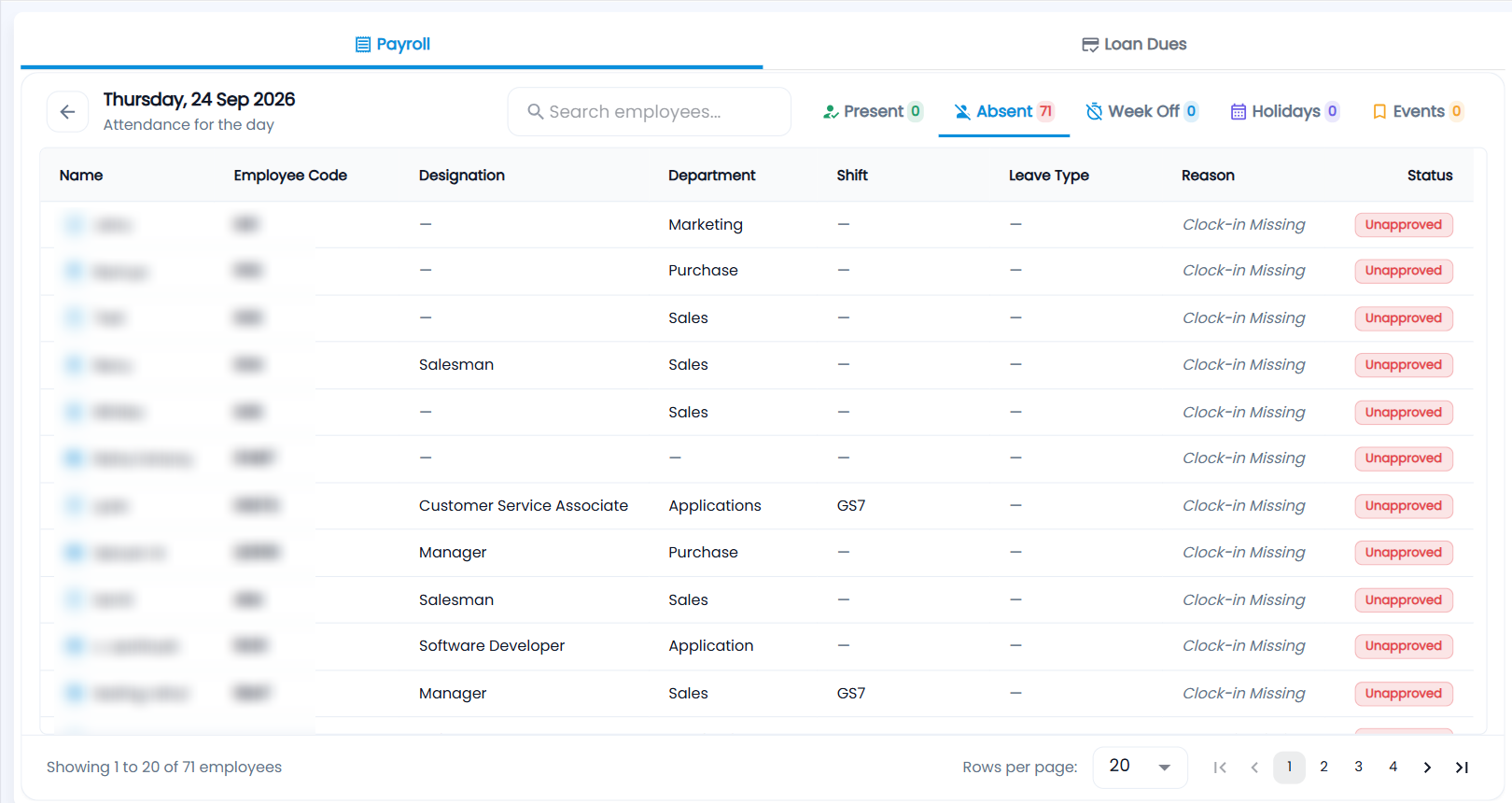Go back using the left arrow button

click(x=67, y=112)
